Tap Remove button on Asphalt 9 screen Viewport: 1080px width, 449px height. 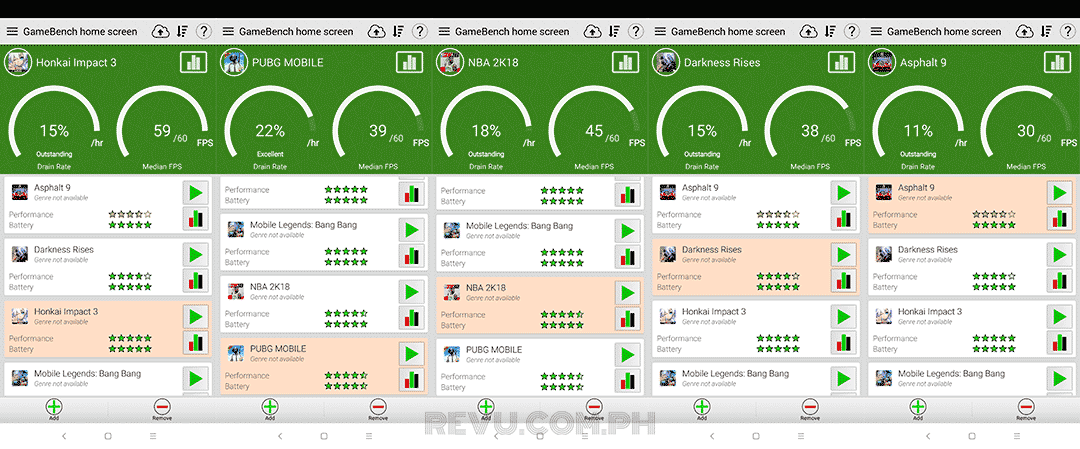click(x=1026, y=409)
